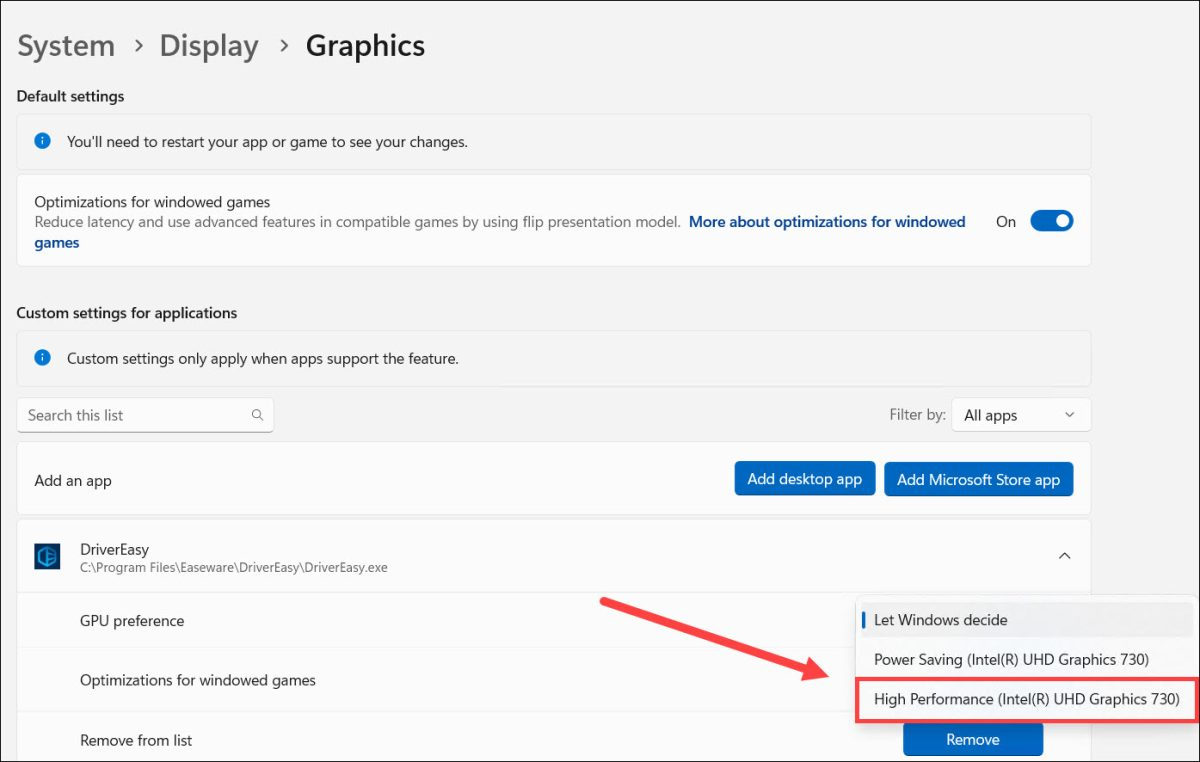This screenshot has width=1200, height=762.
Task: Go back to System in breadcrumb
Action: pyautogui.click(x=66, y=46)
